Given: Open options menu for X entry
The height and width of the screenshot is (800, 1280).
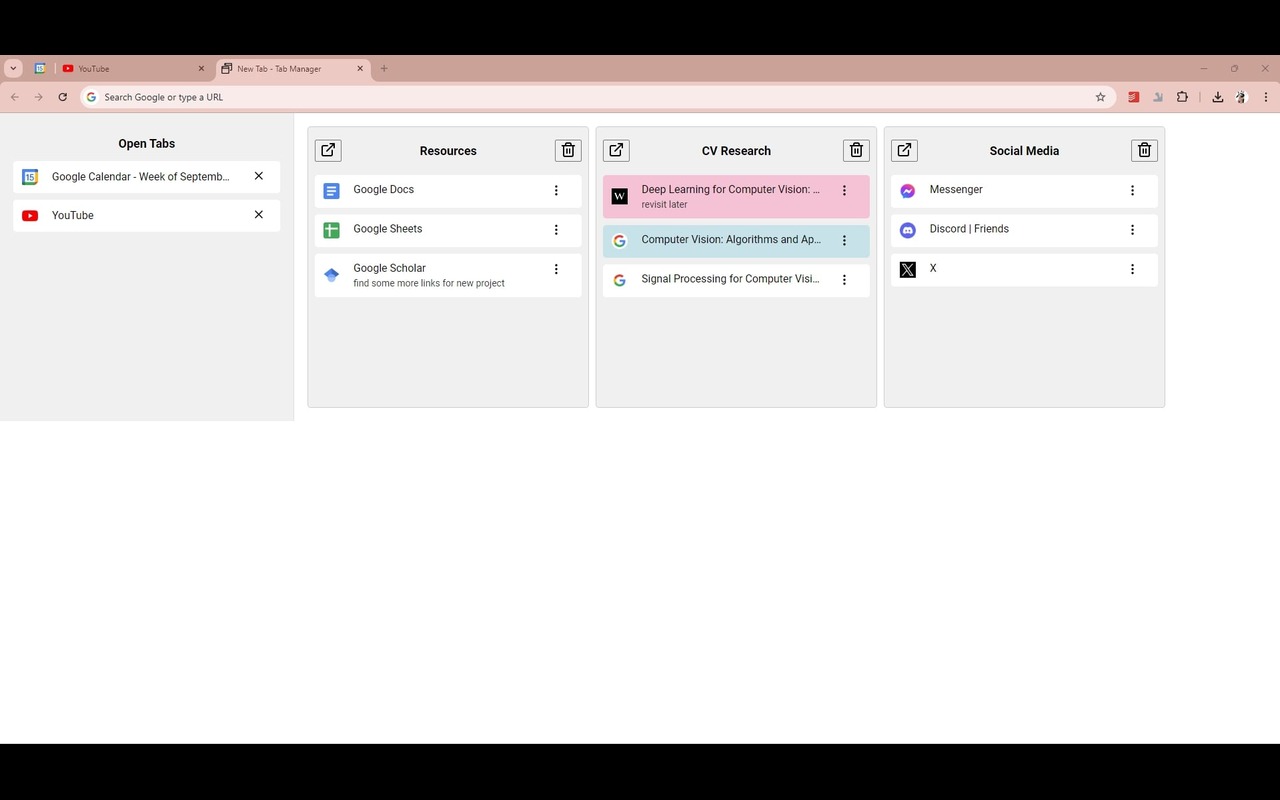Looking at the screenshot, I should click(x=1132, y=269).
